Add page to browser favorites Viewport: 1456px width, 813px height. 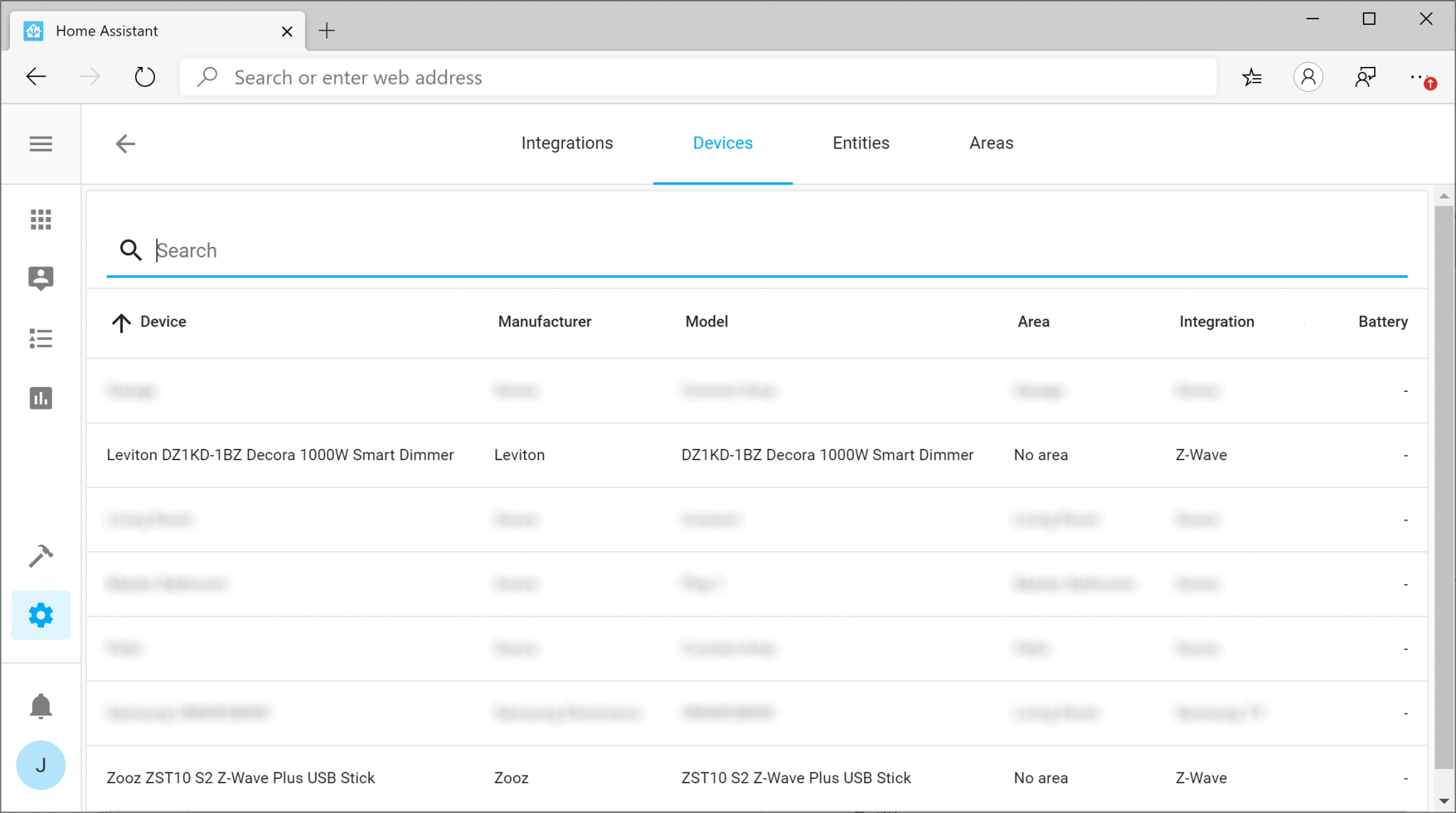[1253, 77]
